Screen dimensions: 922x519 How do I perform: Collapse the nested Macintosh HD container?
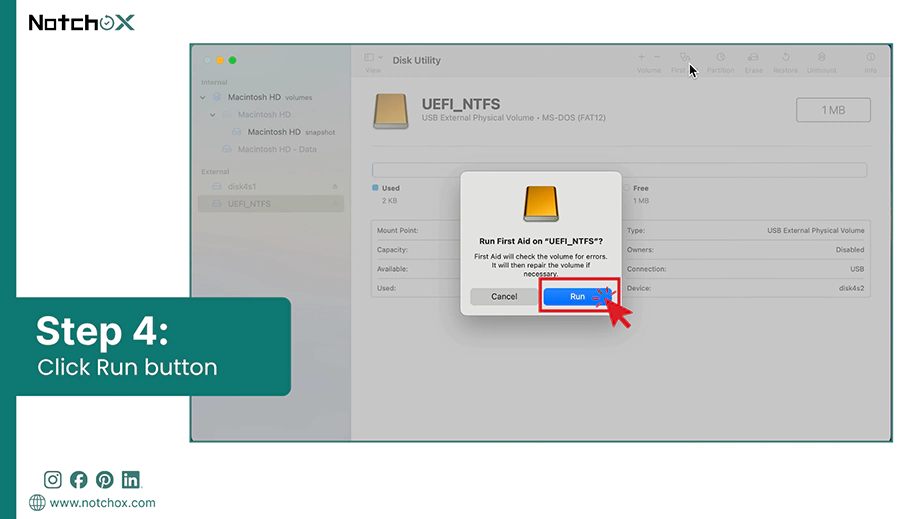coord(212,115)
